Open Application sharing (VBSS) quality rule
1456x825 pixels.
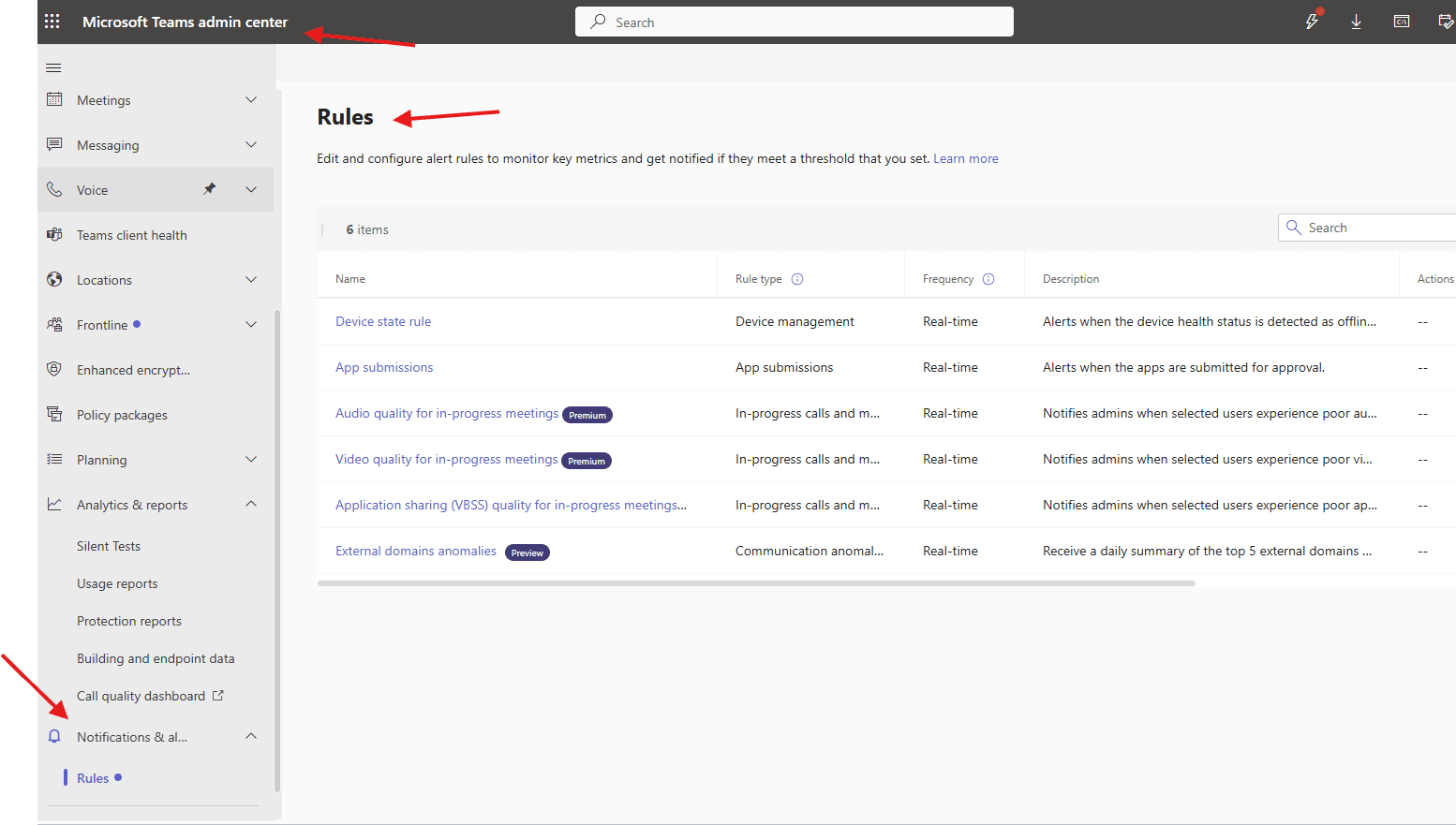point(511,505)
